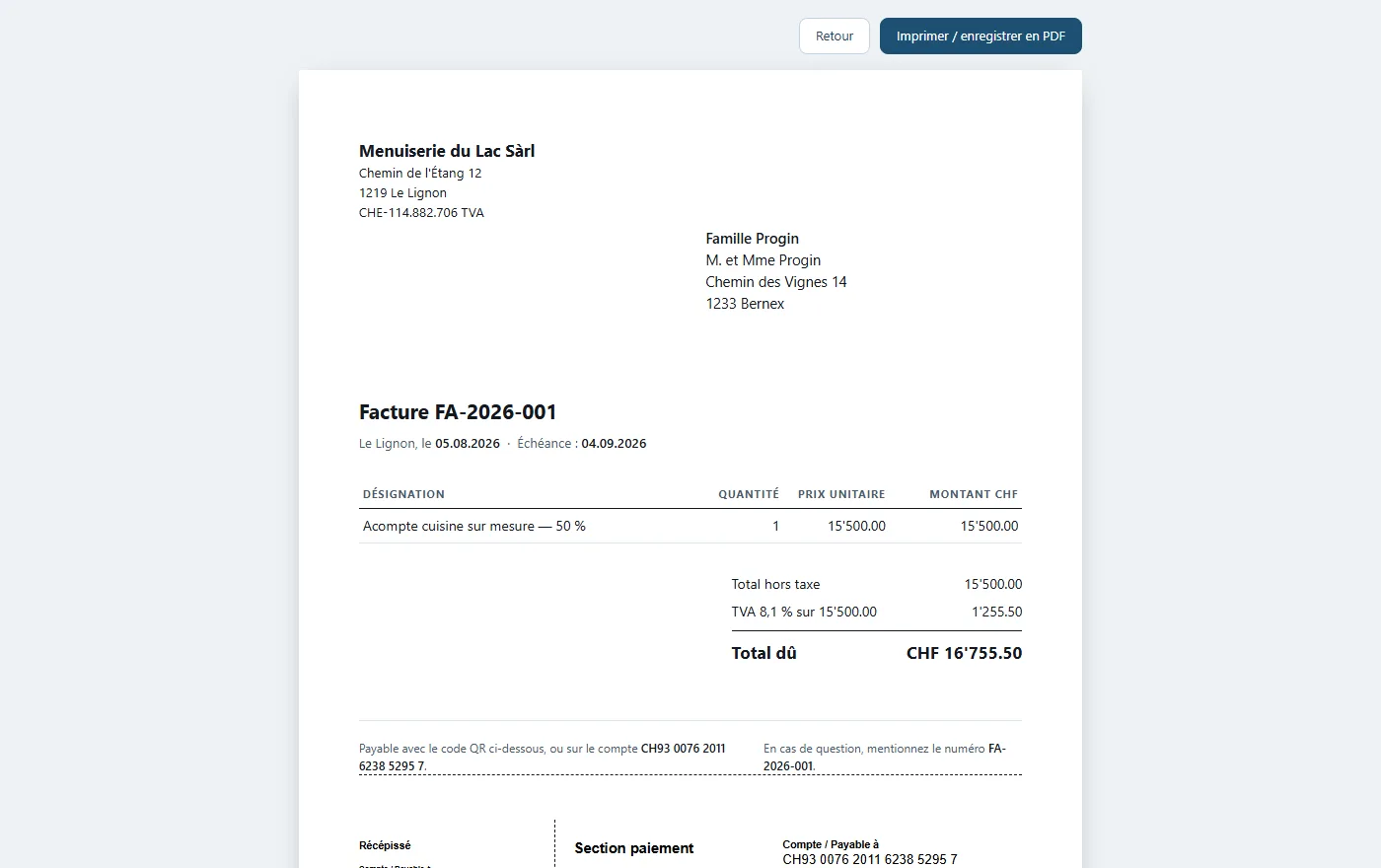Click the Total dû label
Screen dimensions: 1381x868
(x=763, y=653)
